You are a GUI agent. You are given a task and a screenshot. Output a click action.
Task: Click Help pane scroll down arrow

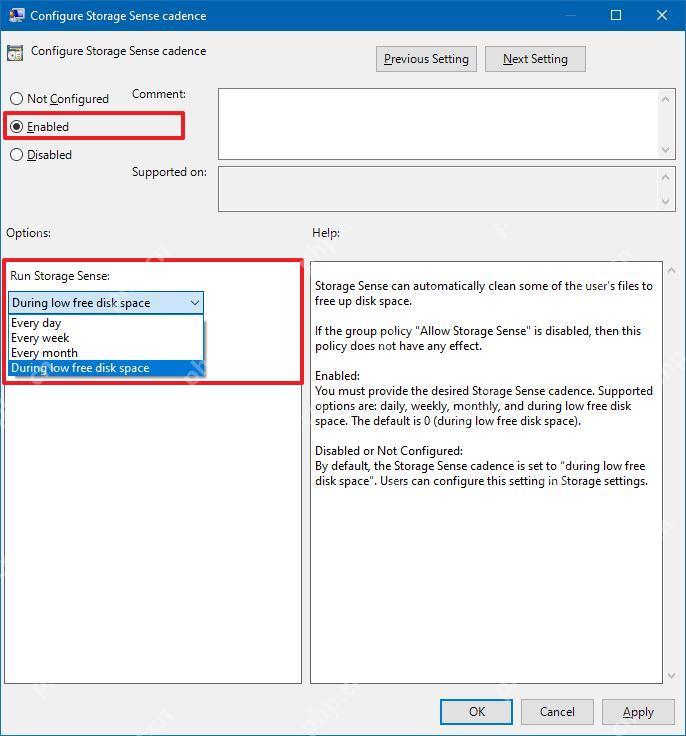click(671, 675)
